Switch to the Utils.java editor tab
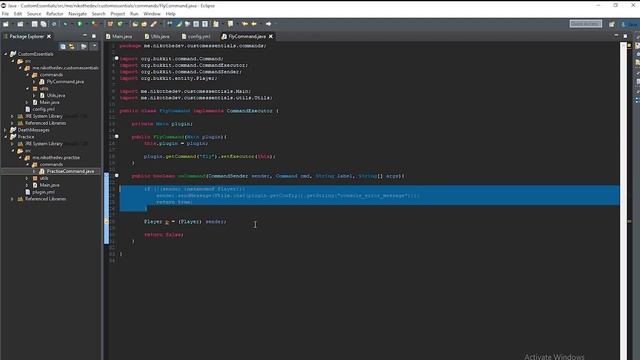The height and width of the screenshot is (360, 640). [x=157, y=36]
